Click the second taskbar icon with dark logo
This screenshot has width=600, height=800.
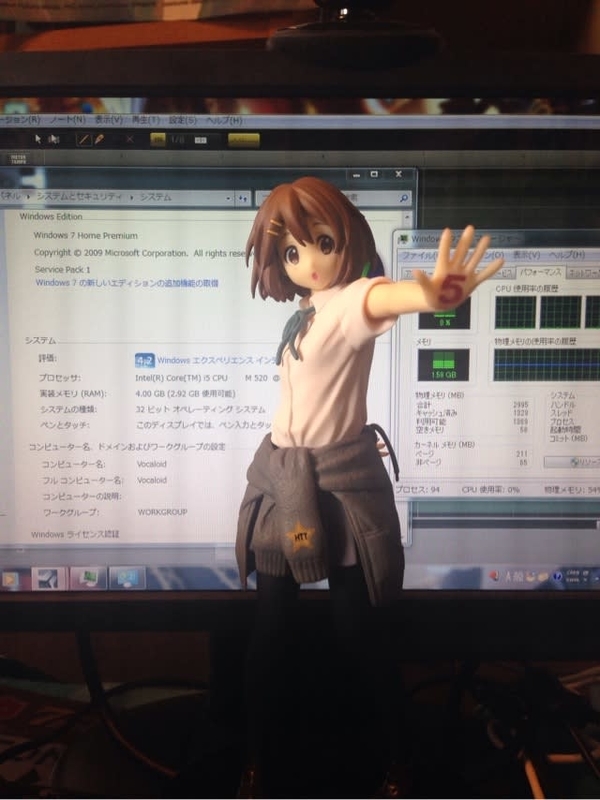[48, 579]
